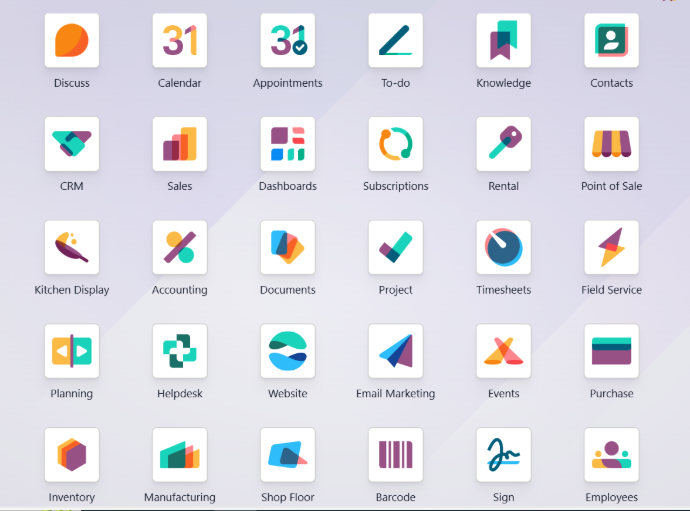
Task: Click the To-do pencil icon
Action: (x=396, y=41)
